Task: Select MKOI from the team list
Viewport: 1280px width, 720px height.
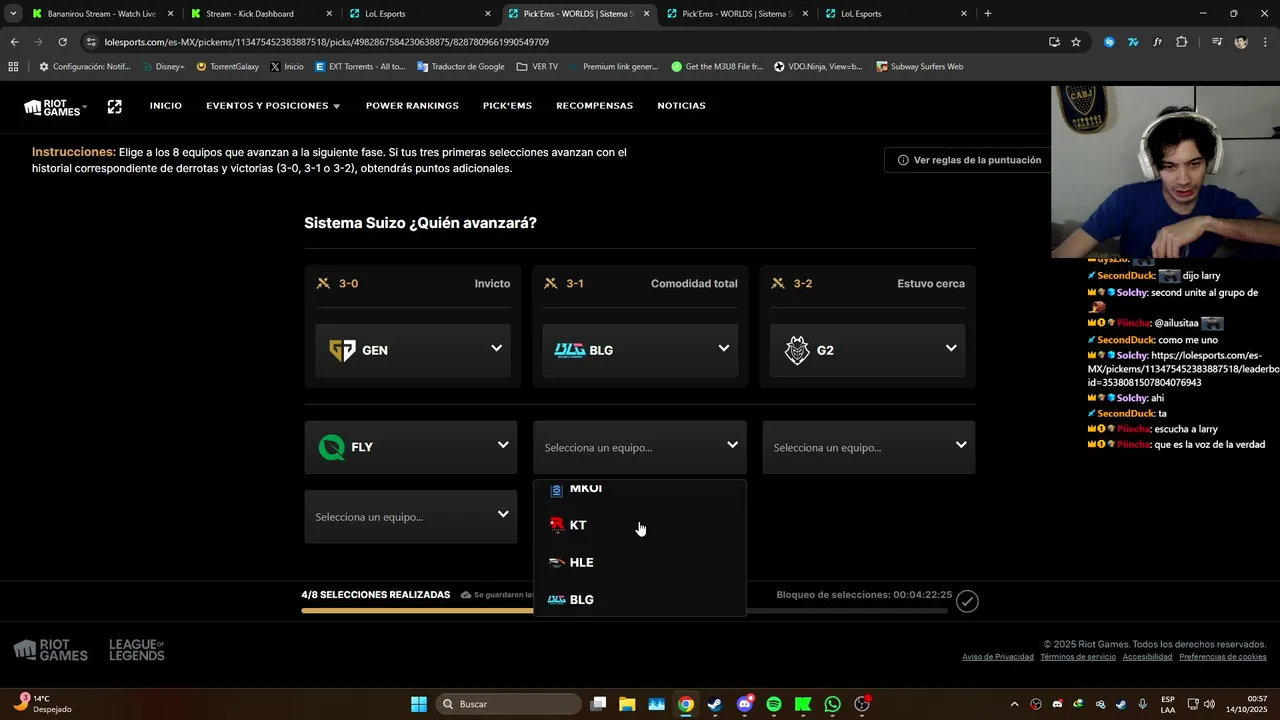Action: [x=640, y=489]
